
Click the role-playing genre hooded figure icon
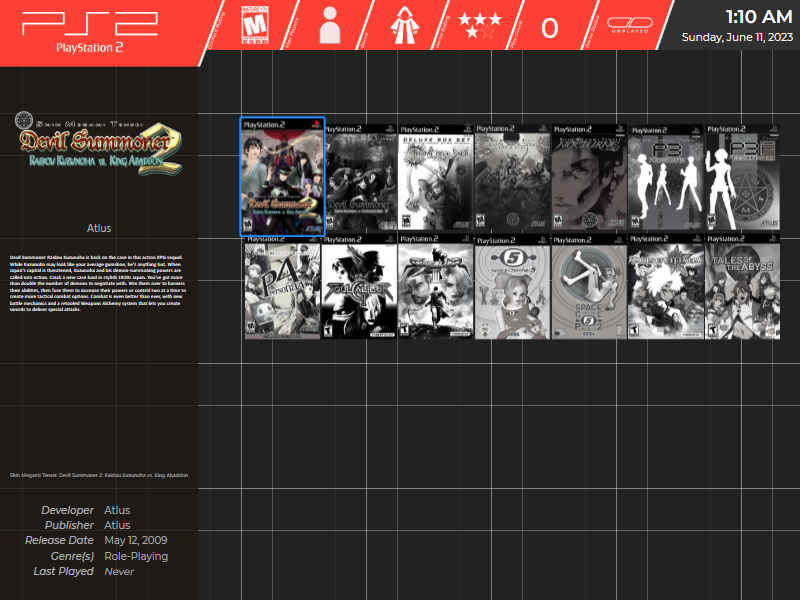[x=405, y=25]
